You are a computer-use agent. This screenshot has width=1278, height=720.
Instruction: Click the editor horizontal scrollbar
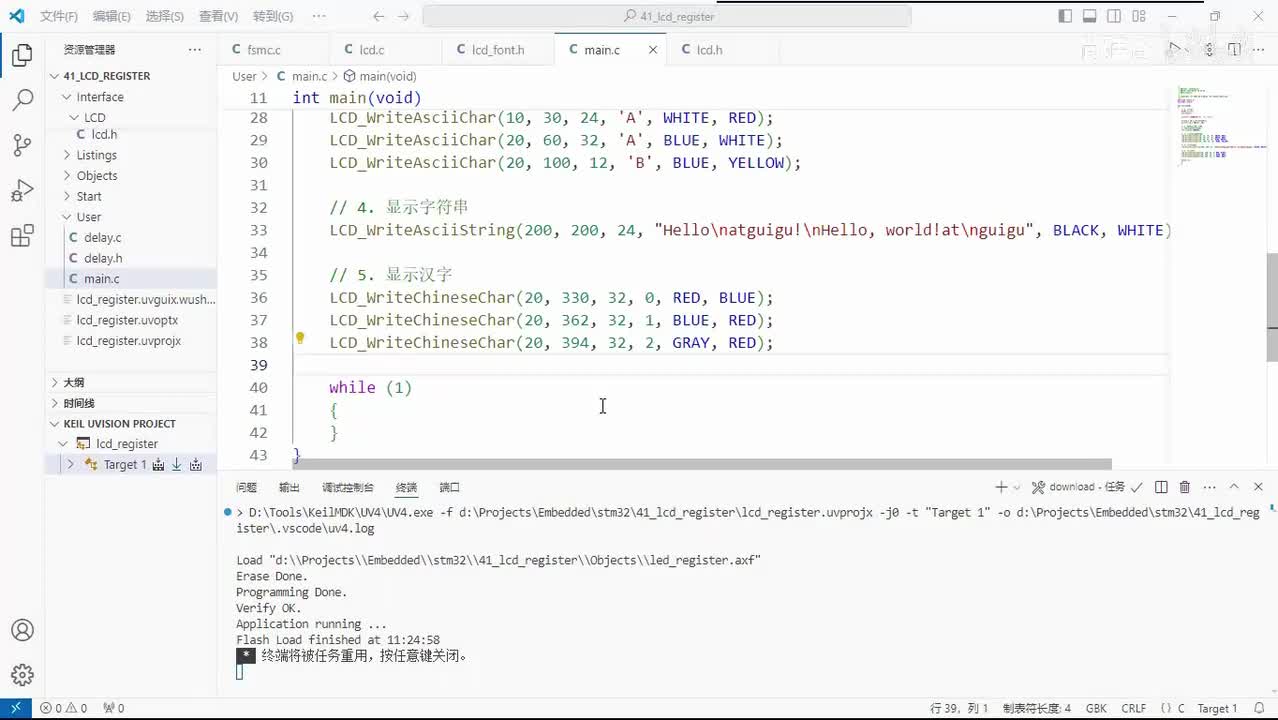[702, 464]
